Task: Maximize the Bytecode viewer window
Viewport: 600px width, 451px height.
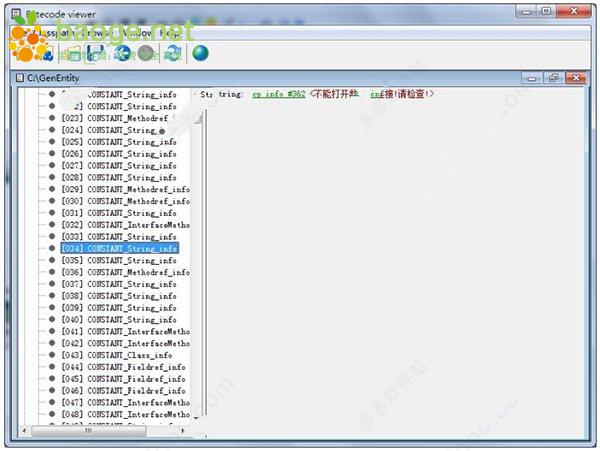Action: (546, 11)
